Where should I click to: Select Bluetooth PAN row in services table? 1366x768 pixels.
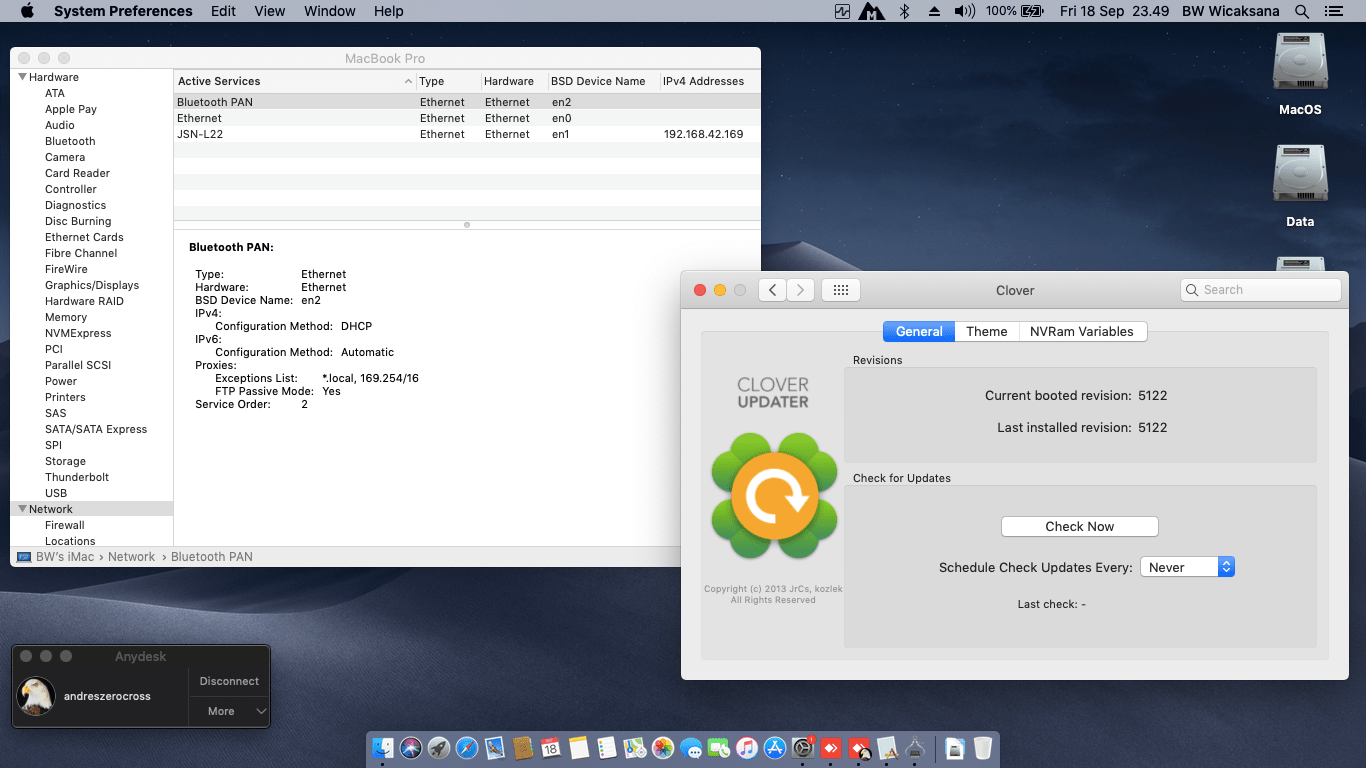(x=467, y=102)
